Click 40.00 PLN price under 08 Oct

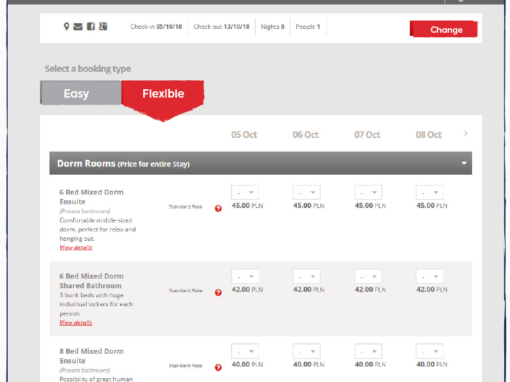[432, 365]
